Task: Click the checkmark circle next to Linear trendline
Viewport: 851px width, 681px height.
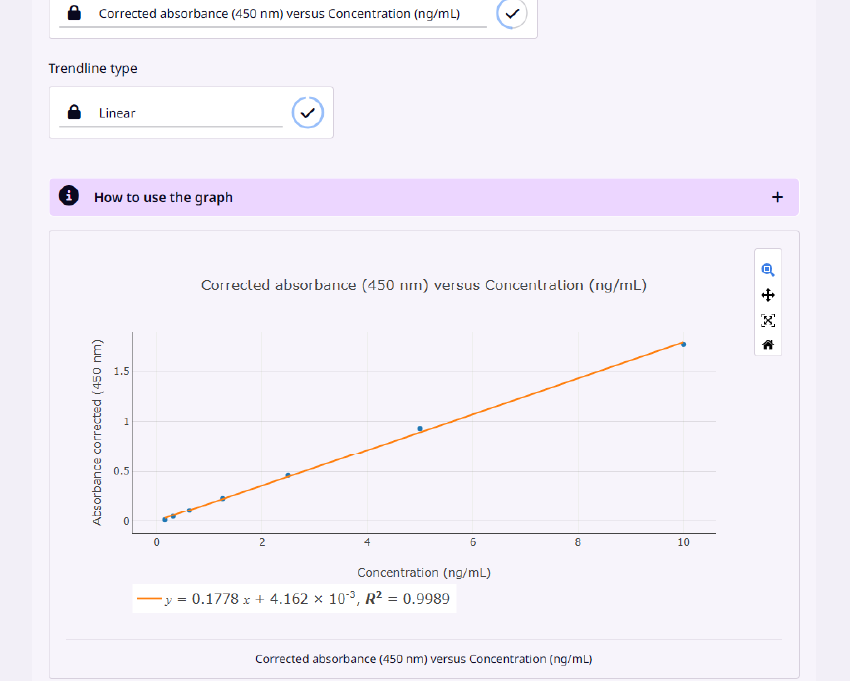Action: (x=308, y=112)
